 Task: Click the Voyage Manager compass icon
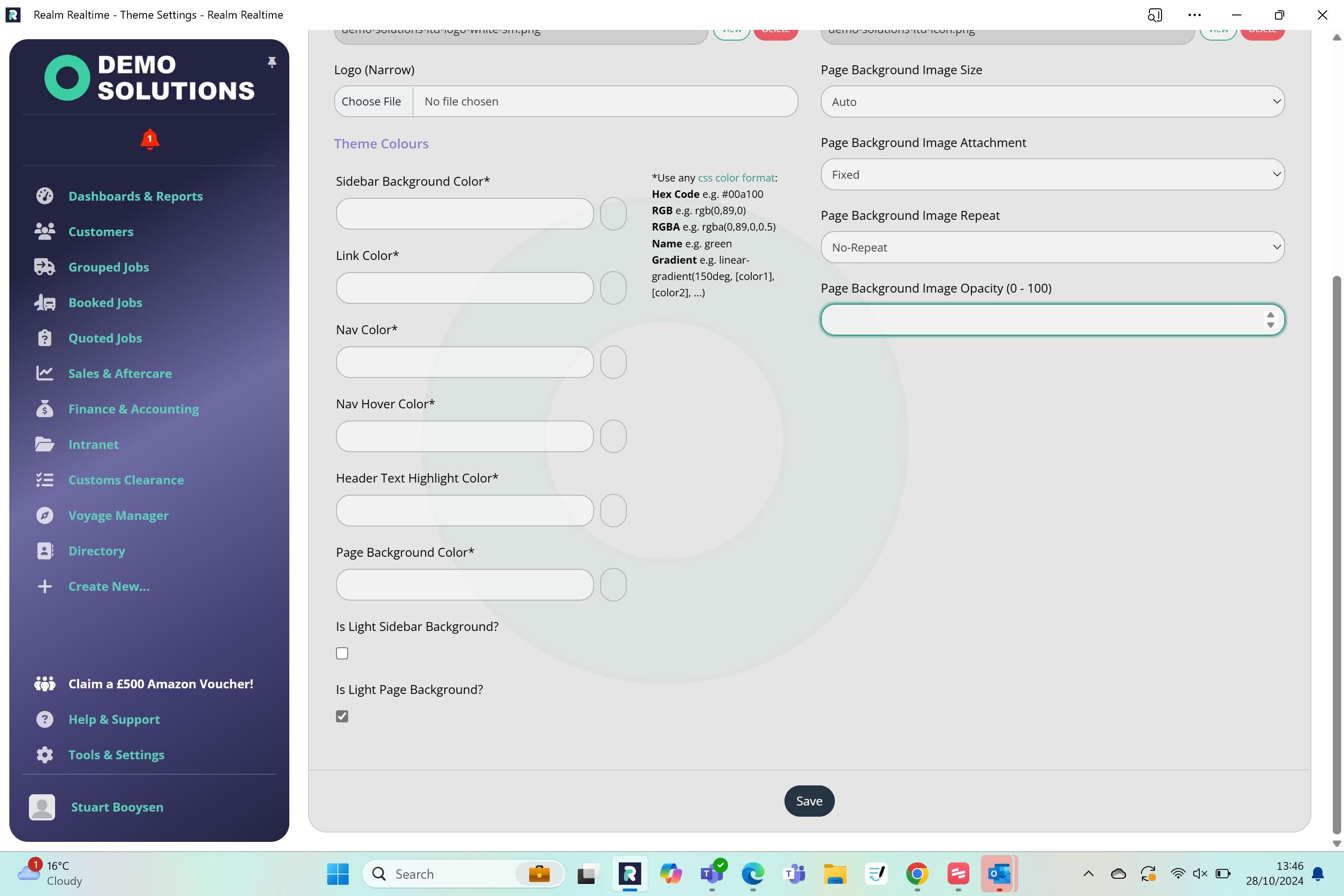[45, 515]
